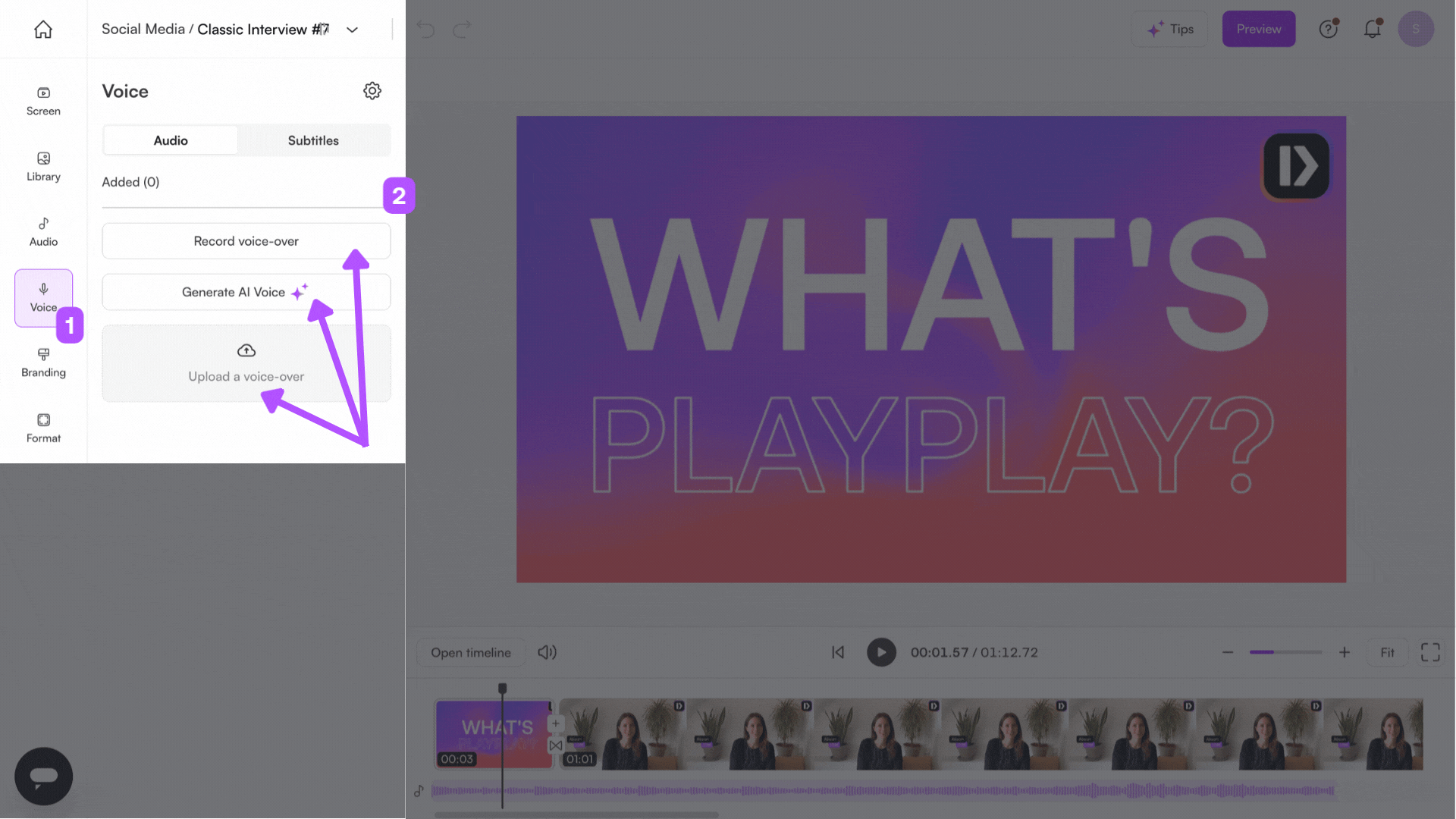Expand the project name dropdown chevron
This screenshot has width=1456, height=819.
click(x=352, y=30)
